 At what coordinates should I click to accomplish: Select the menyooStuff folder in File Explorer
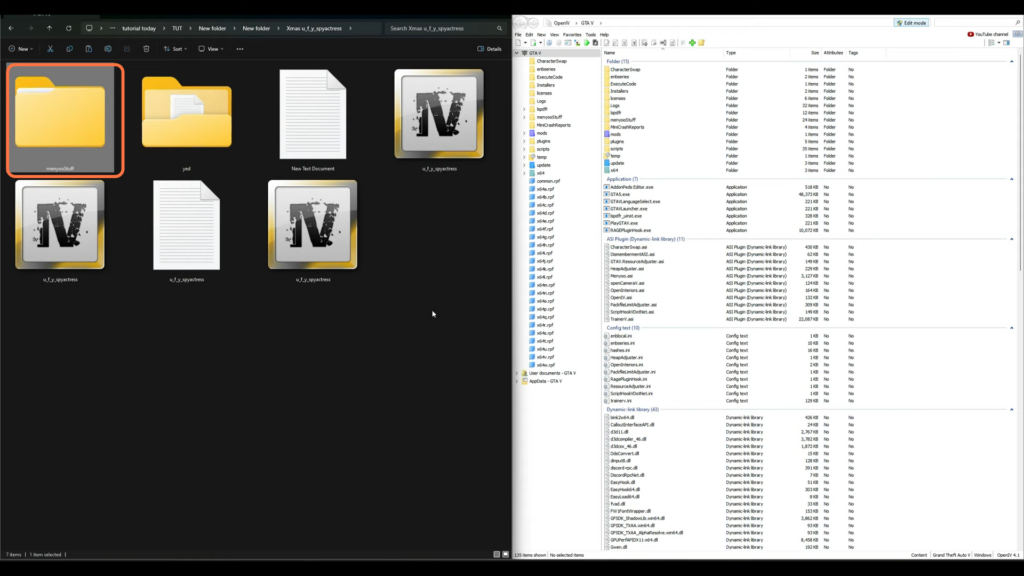pyautogui.click(x=60, y=120)
